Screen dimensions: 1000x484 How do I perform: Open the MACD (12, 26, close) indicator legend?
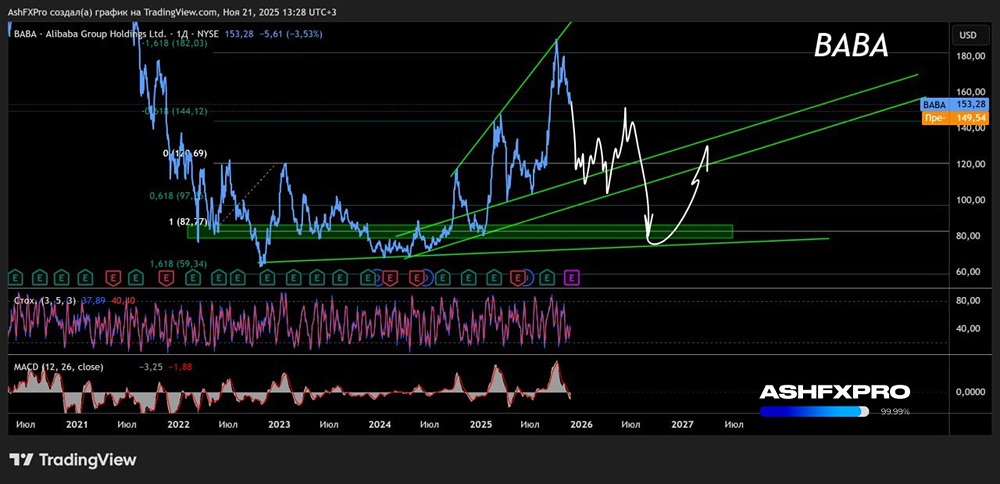click(x=59, y=367)
